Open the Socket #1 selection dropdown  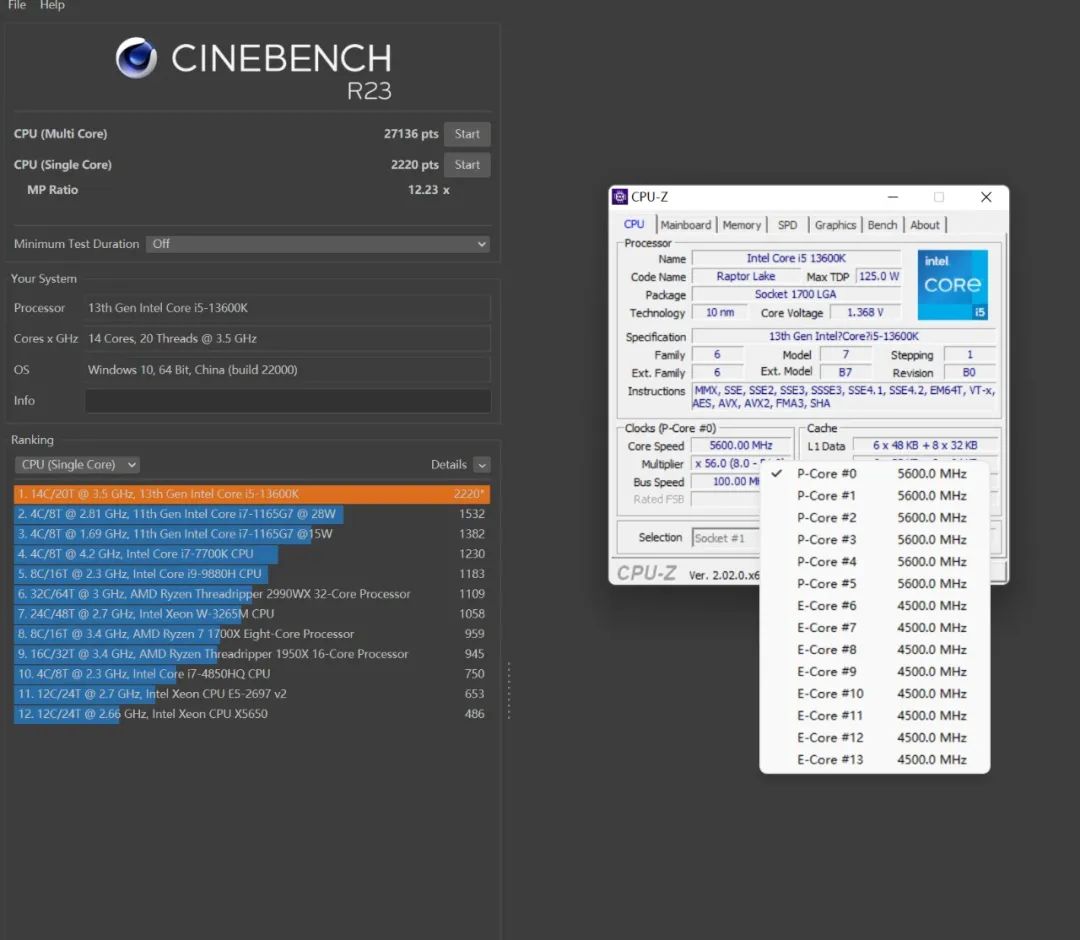tap(725, 538)
